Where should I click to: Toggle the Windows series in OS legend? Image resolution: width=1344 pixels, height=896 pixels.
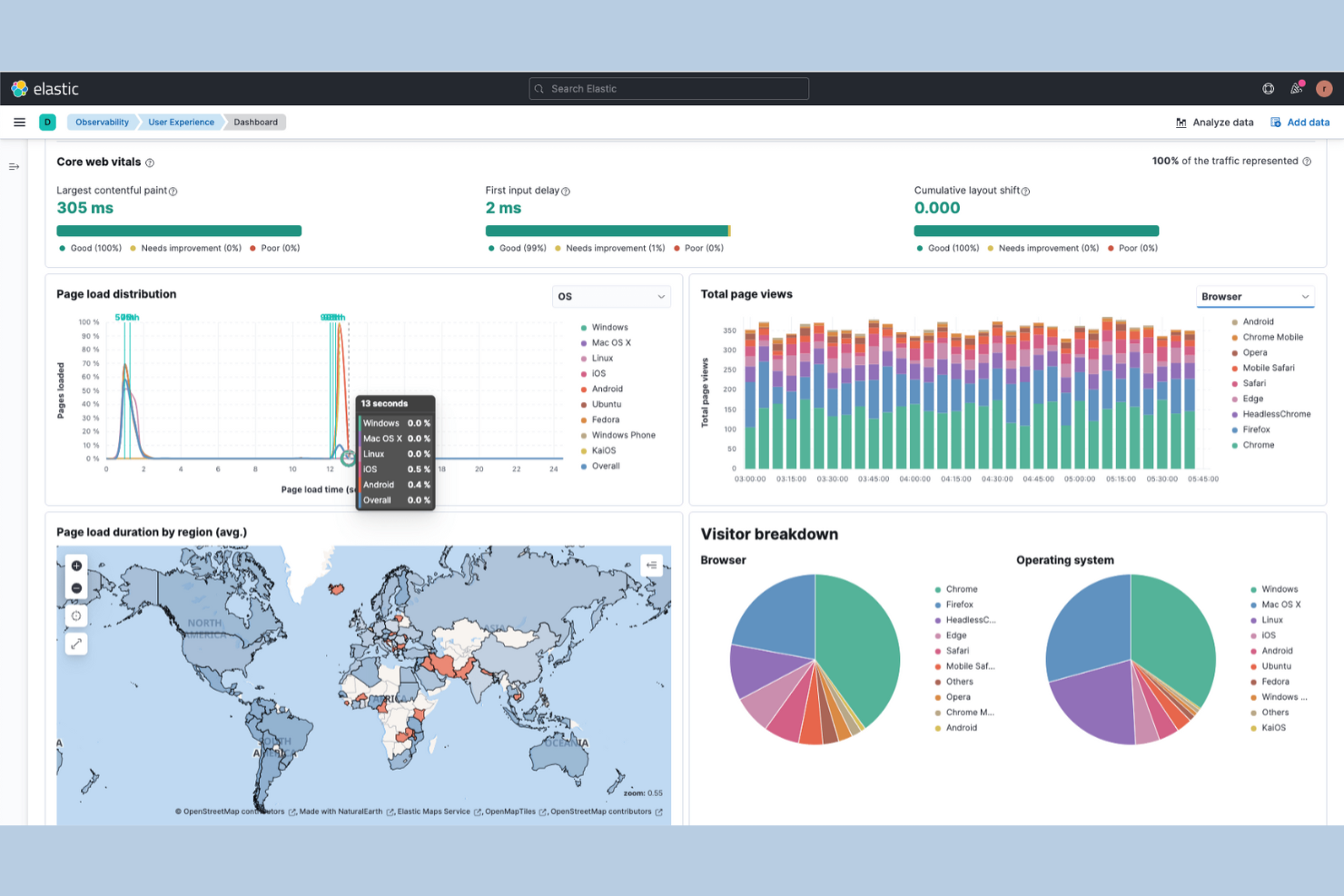(609, 327)
